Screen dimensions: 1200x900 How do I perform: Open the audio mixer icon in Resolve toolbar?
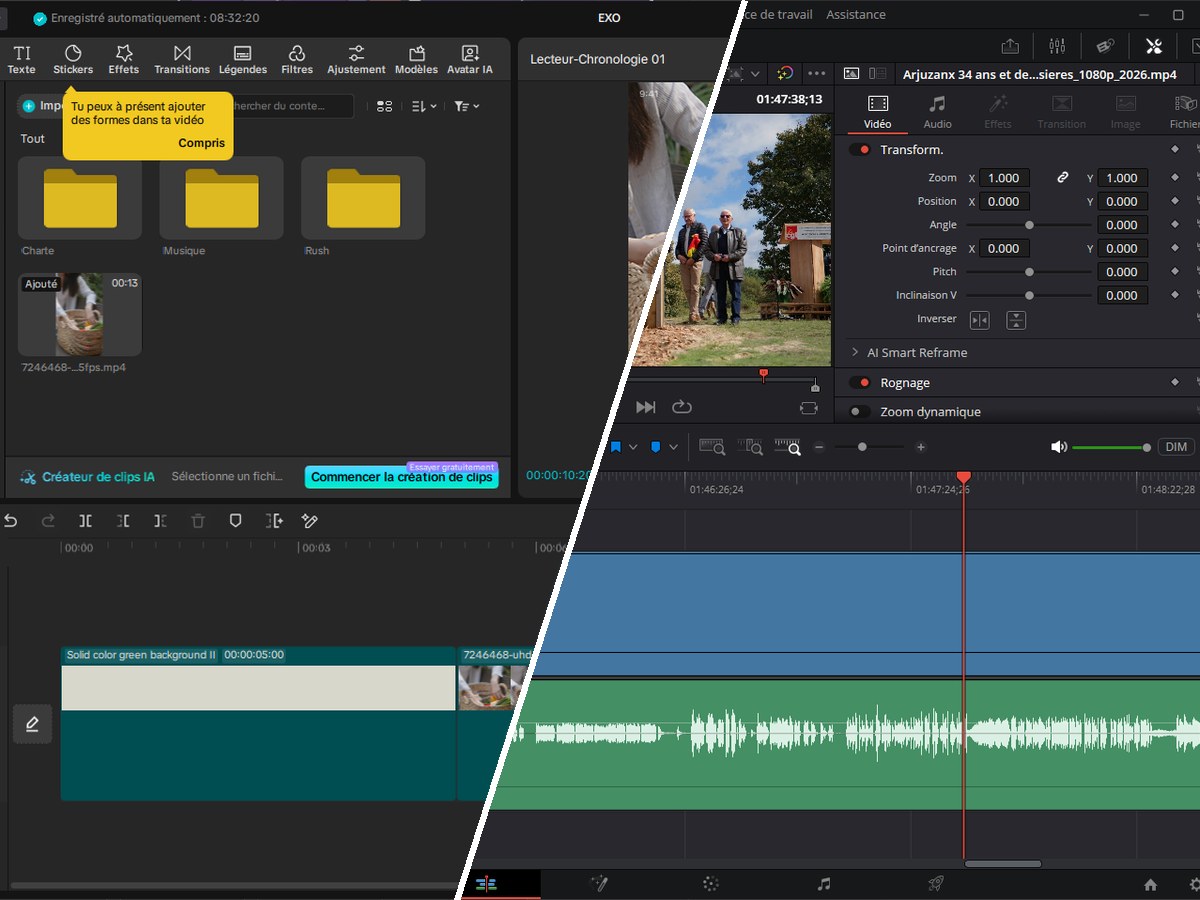[1057, 46]
